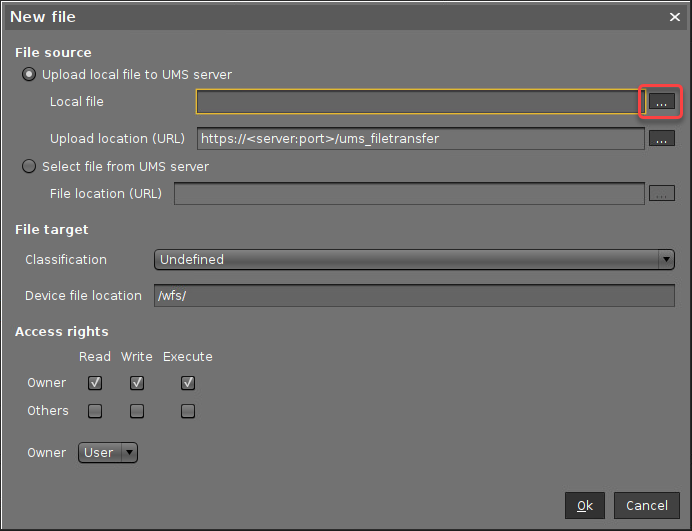Click the browse button for Local file
Viewport: 692px width, 531px height.
point(661,102)
